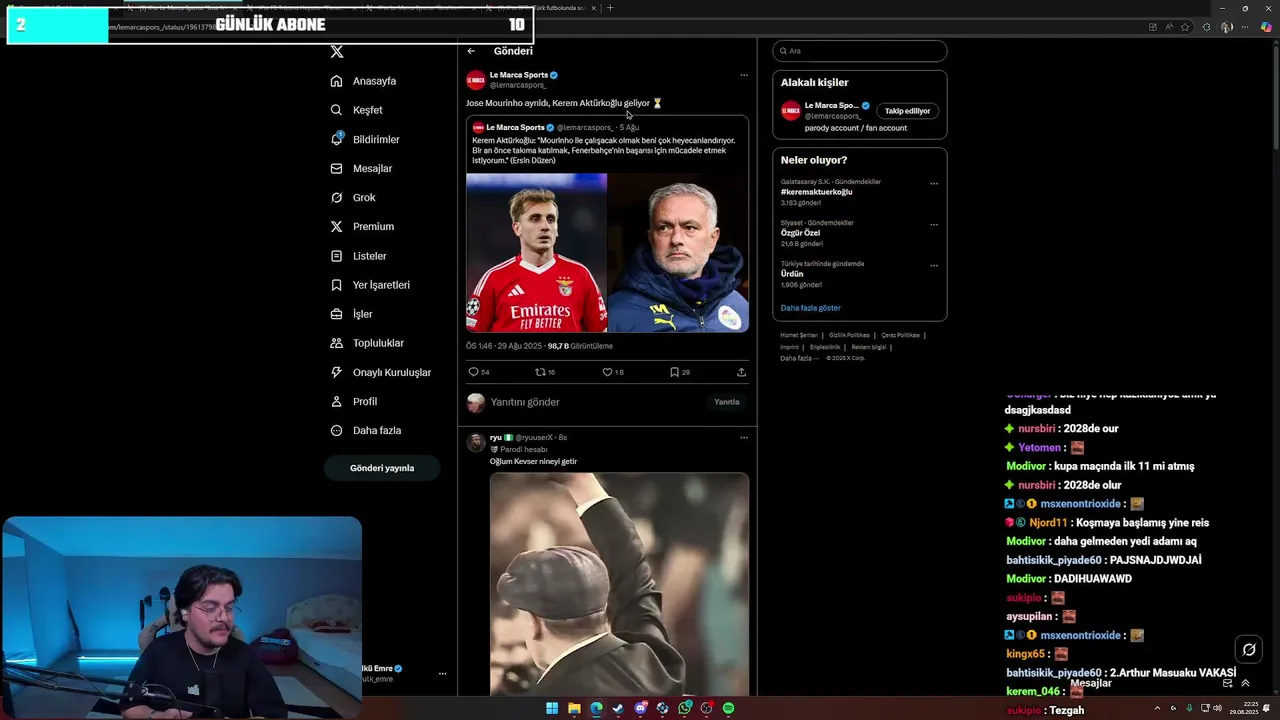
Task: Open the browser extensions menu
Action: click(x=1206, y=27)
